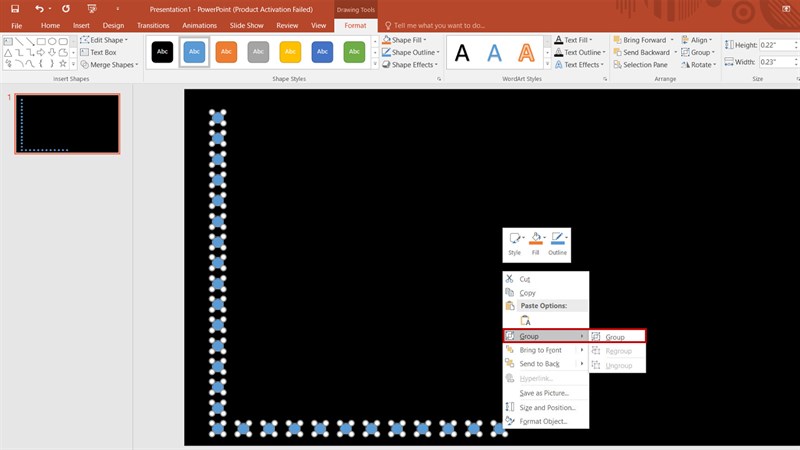Click the Height input field
800x450 pixels.
point(778,45)
